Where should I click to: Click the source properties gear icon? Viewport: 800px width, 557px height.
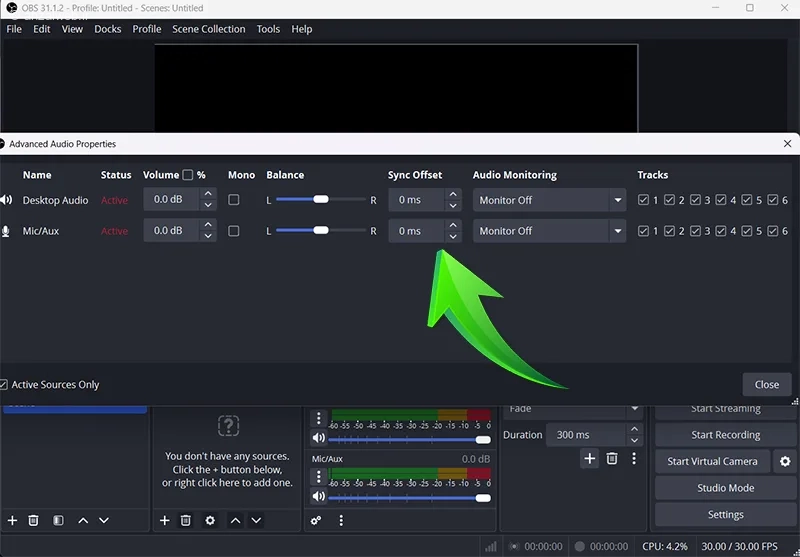coord(210,520)
